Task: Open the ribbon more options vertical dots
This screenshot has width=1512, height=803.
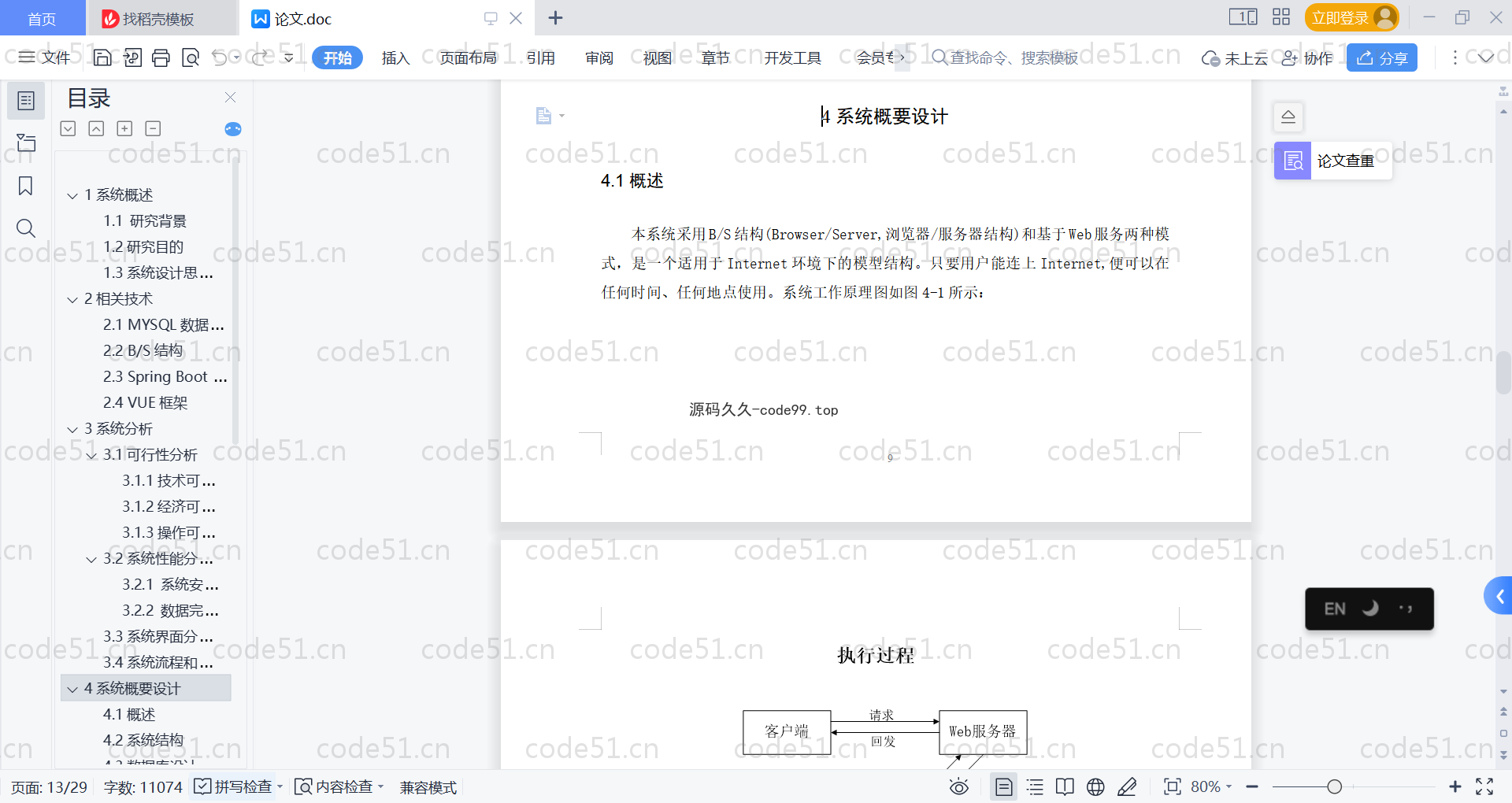Action: [1455, 57]
